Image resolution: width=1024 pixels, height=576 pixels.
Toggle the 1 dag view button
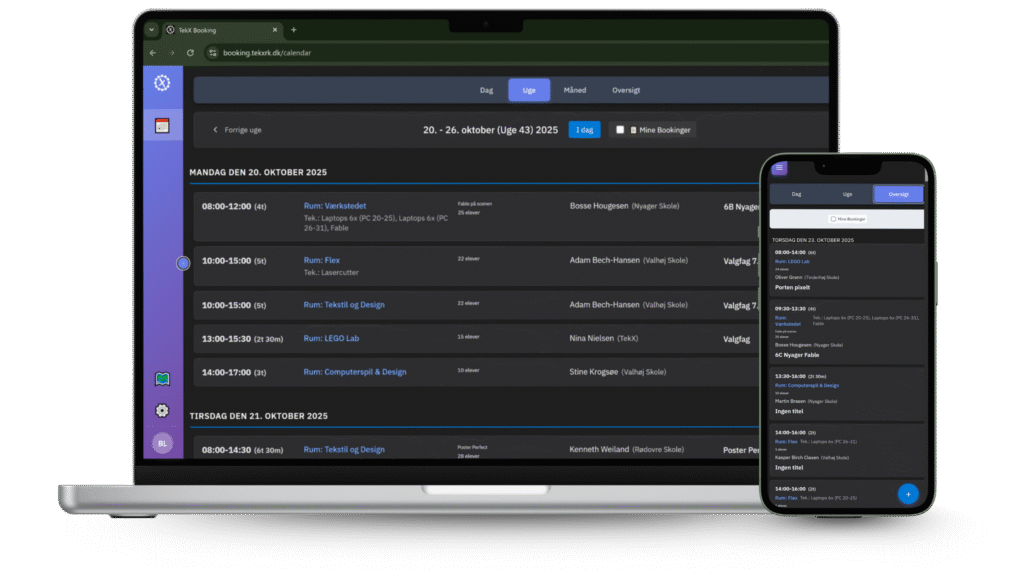[583, 129]
